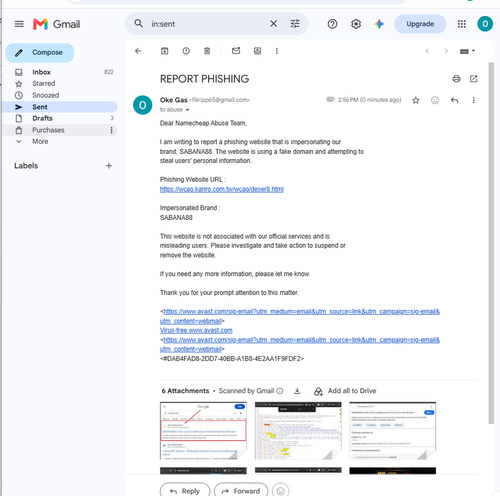Mark the email as unread
This screenshot has width=500, height=496.
tap(236, 51)
